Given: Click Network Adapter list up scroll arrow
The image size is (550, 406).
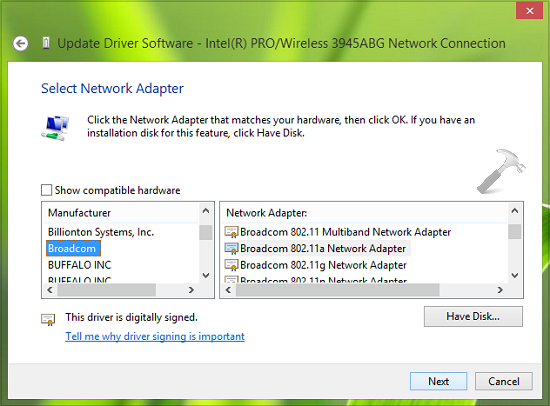Looking at the screenshot, I should (x=515, y=211).
